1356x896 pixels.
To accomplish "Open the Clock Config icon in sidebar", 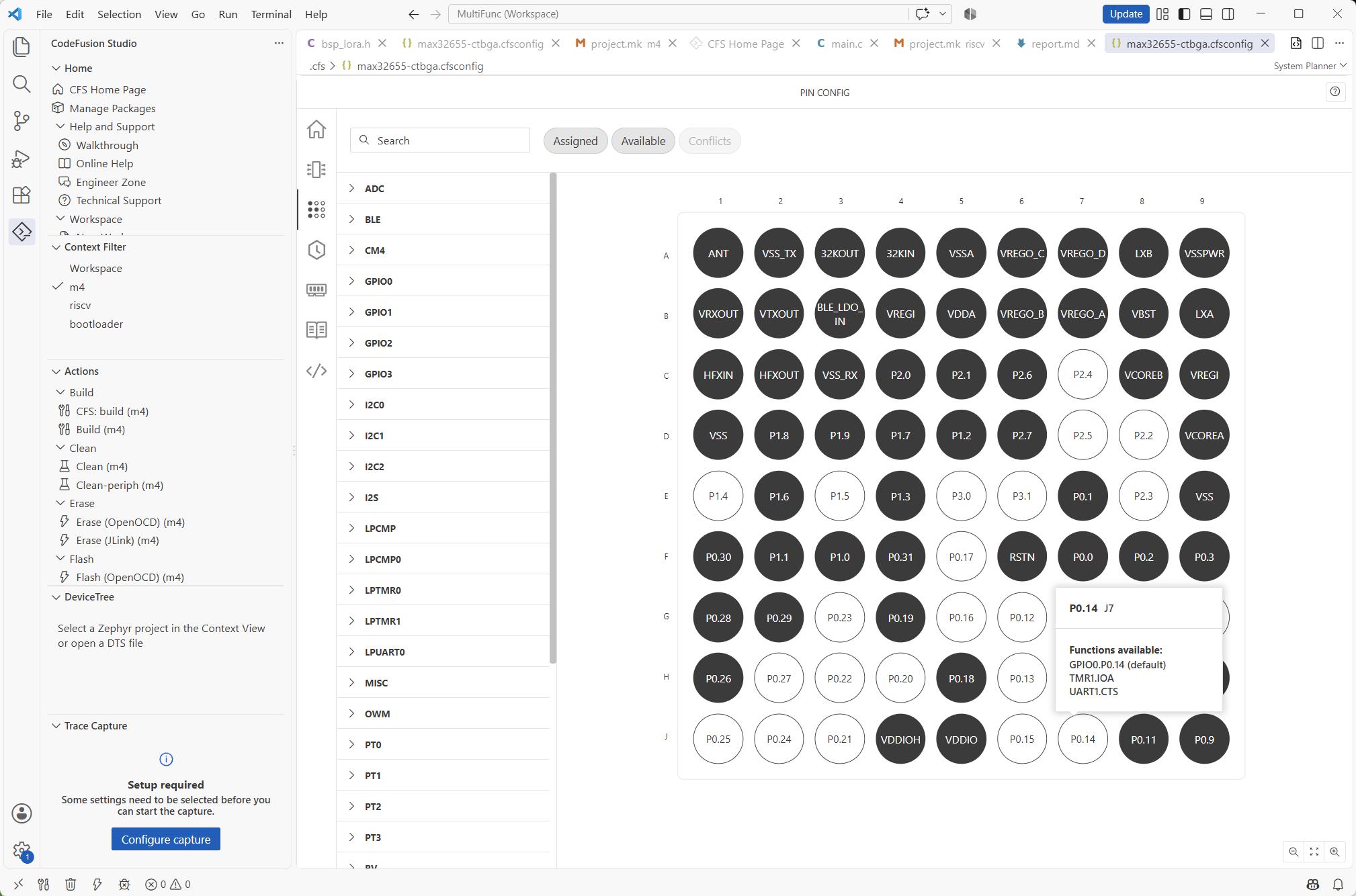I will (x=316, y=250).
